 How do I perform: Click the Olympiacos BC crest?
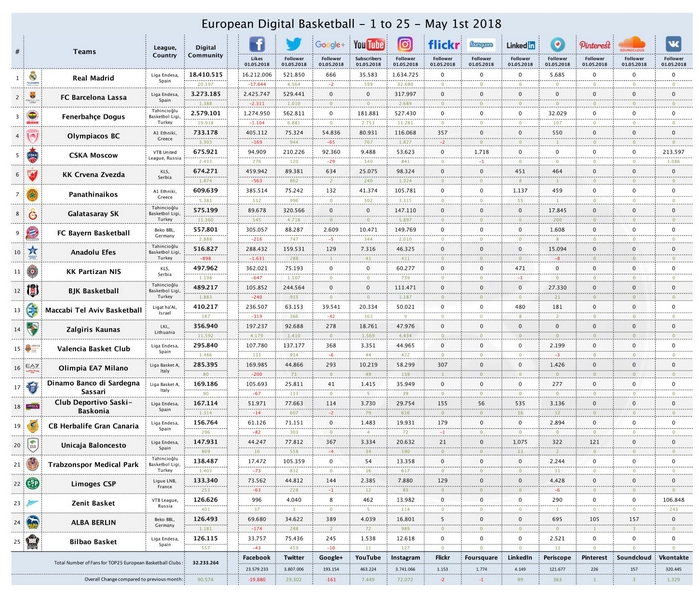point(33,136)
